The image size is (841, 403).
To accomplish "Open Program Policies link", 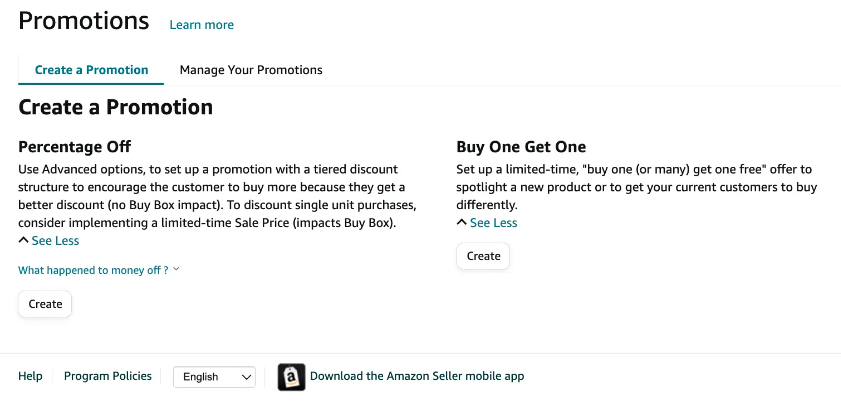I will (108, 376).
